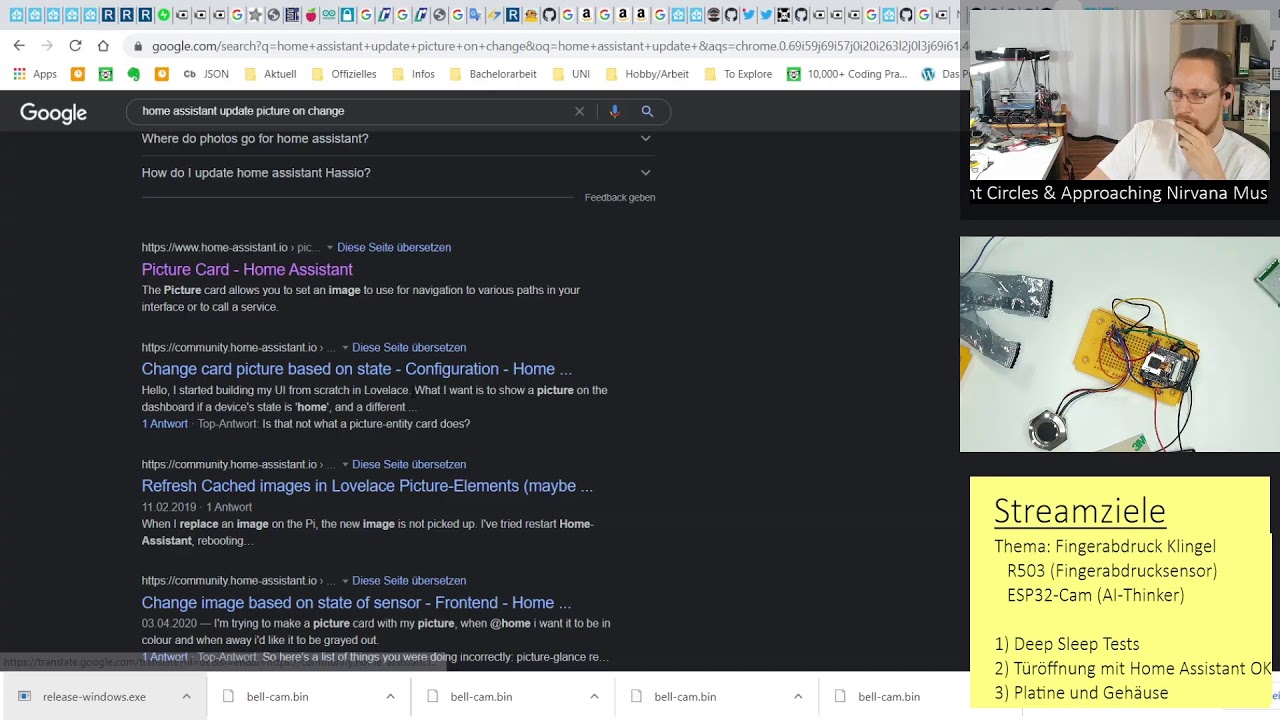Click the '1) Deep Sleep Tests' line
Image resolution: width=1280 pixels, height=720 pixels.
click(x=1067, y=644)
